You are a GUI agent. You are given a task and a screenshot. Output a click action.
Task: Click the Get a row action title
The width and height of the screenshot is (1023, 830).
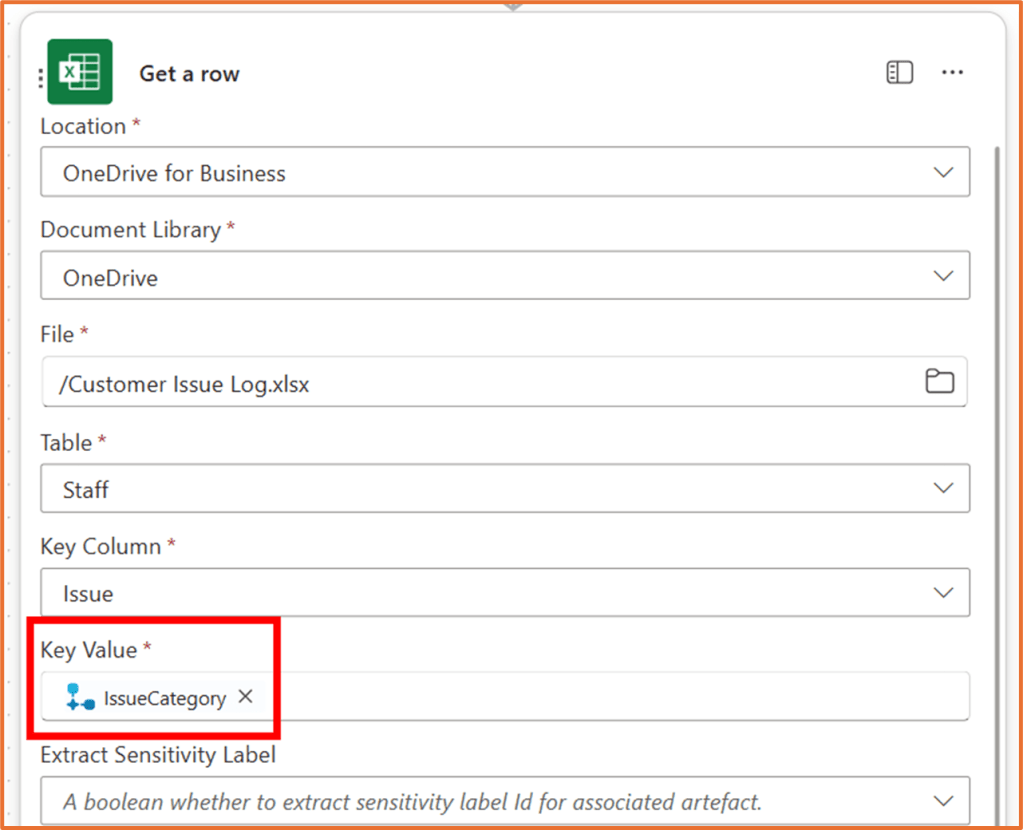(189, 72)
